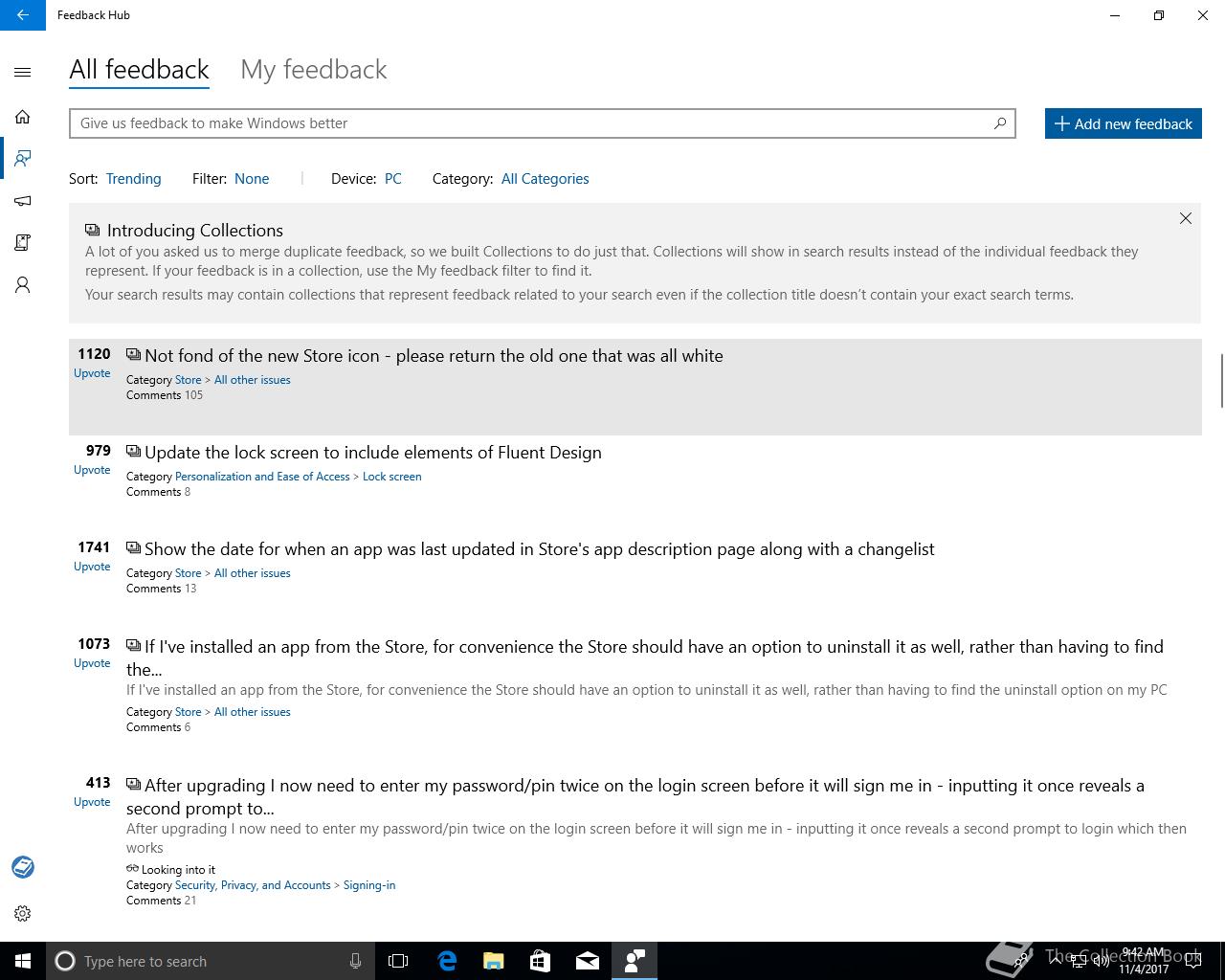Click the feedback search input field
The image size is (1225, 980).
542,123
